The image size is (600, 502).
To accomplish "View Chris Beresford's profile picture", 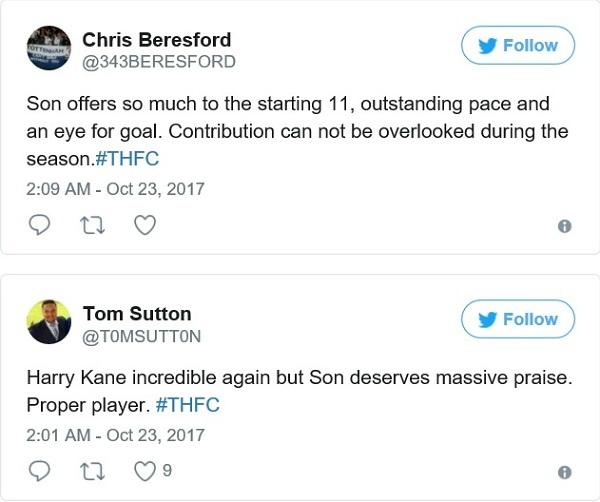I will click(48, 49).
